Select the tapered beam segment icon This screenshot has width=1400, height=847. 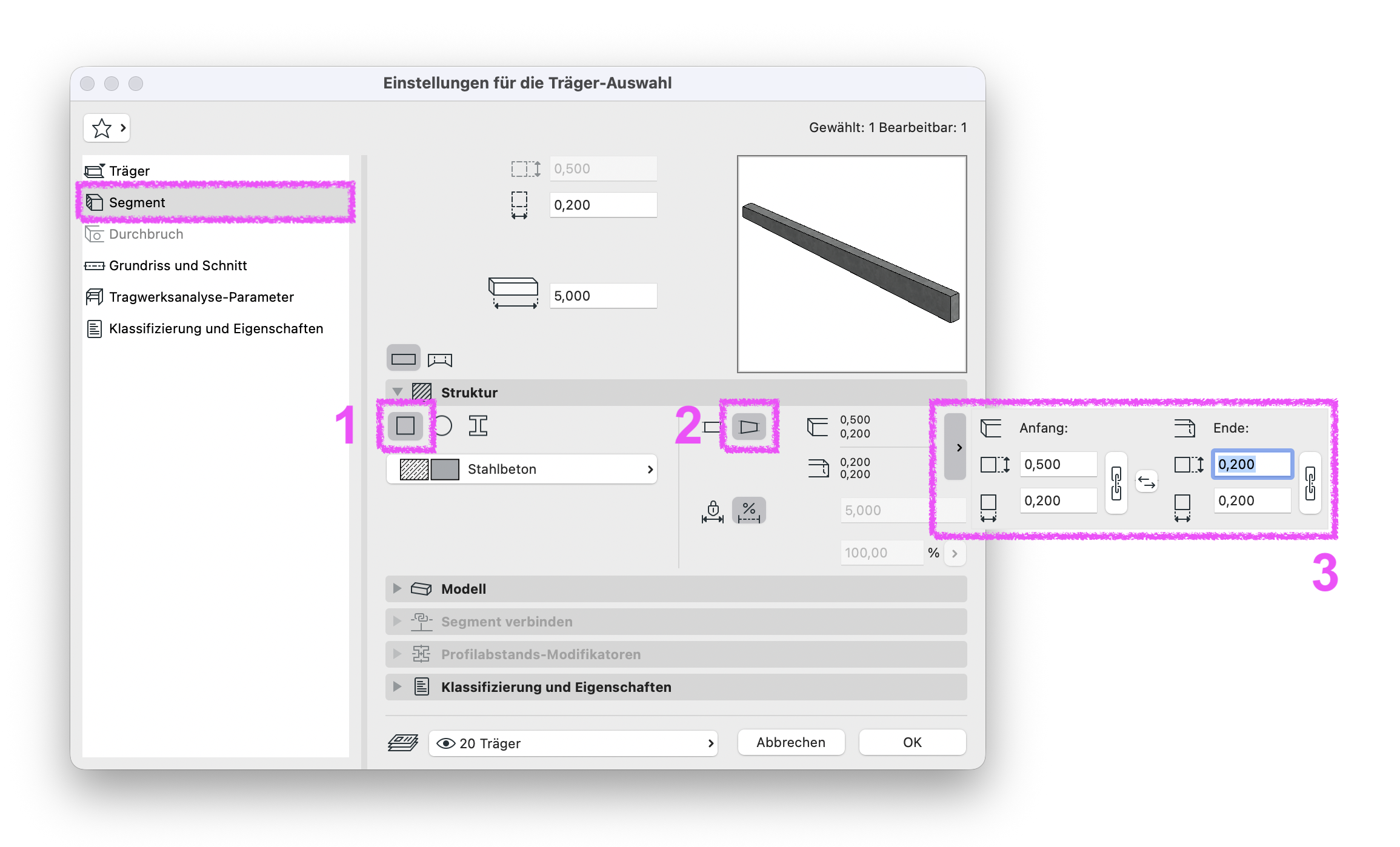pyautogui.click(x=748, y=427)
